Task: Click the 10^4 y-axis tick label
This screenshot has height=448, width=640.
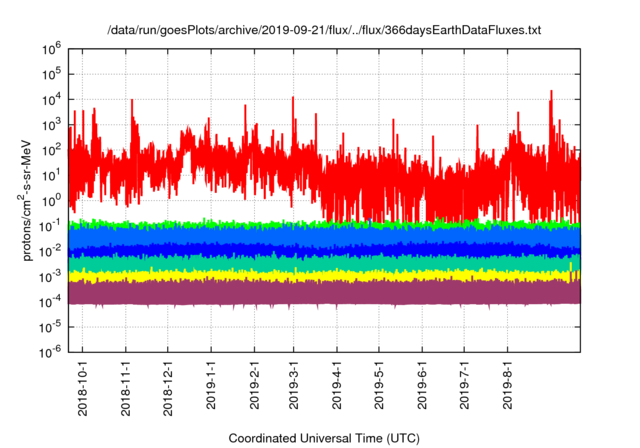Action: tap(51, 100)
